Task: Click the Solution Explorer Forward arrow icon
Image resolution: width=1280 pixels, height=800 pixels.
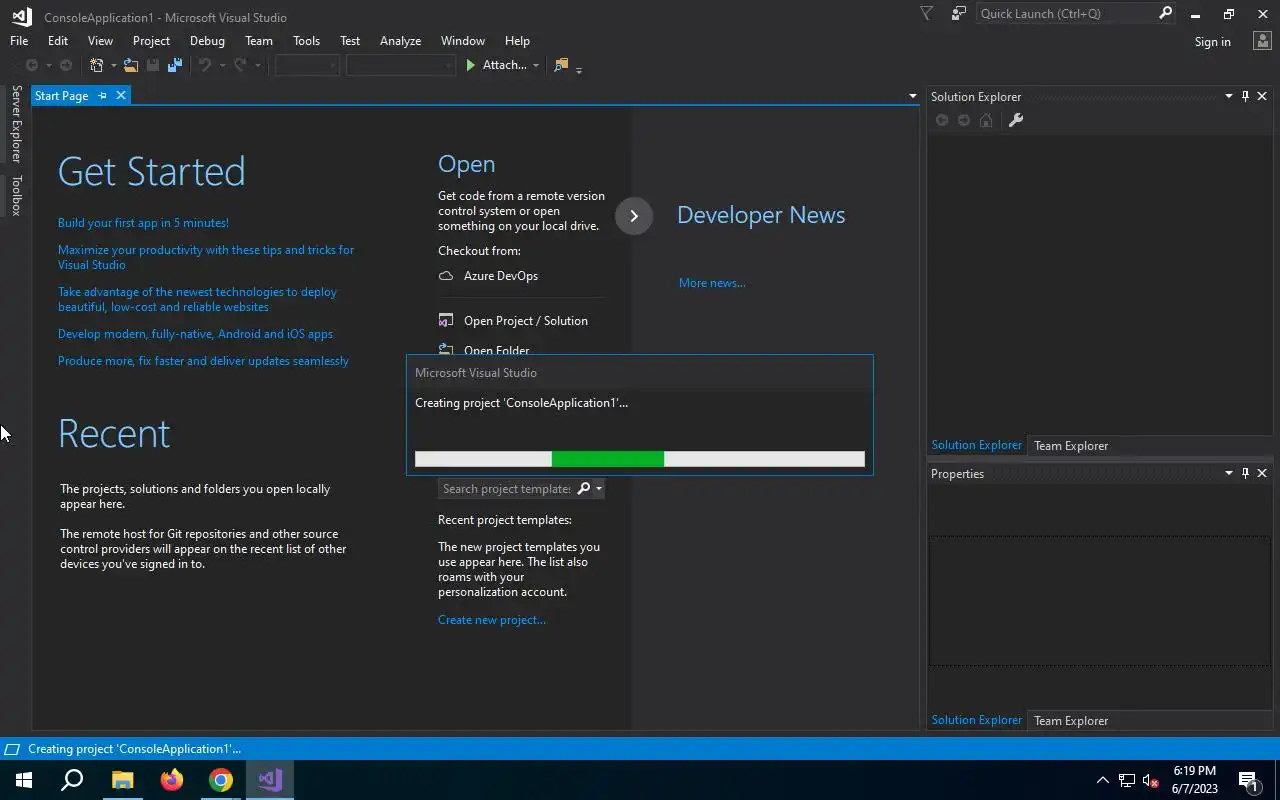Action: (x=964, y=120)
